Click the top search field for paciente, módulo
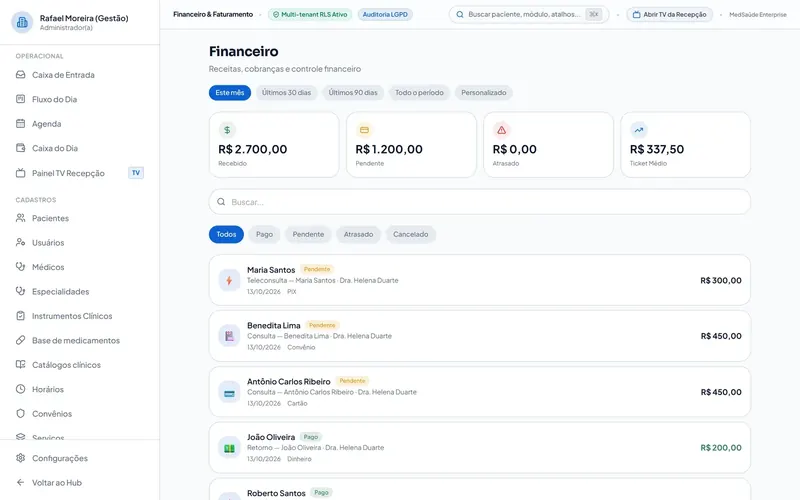 coord(529,14)
